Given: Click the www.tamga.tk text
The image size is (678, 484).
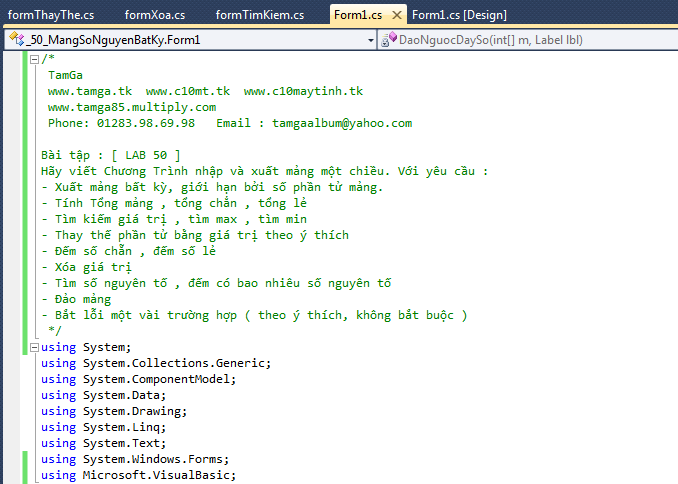Looking at the screenshot, I should coord(90,91).
